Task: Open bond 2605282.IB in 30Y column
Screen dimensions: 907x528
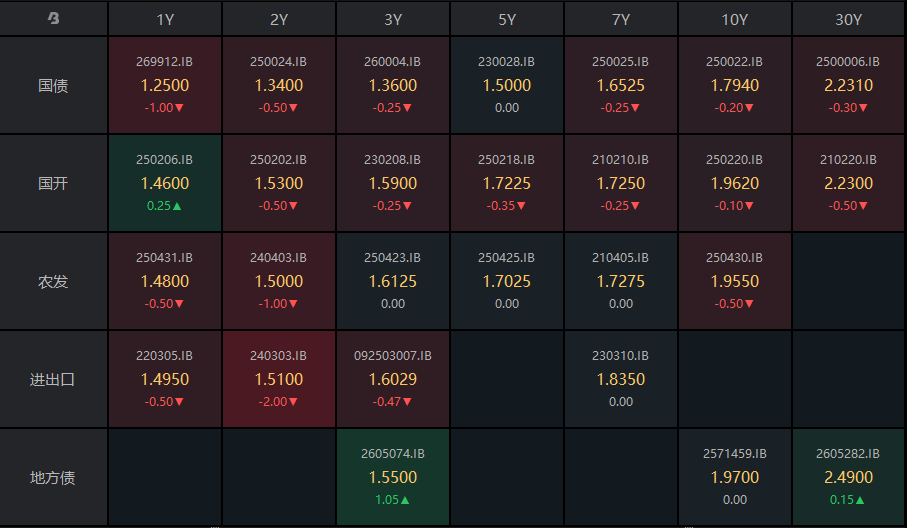Action: coord(849,454)
